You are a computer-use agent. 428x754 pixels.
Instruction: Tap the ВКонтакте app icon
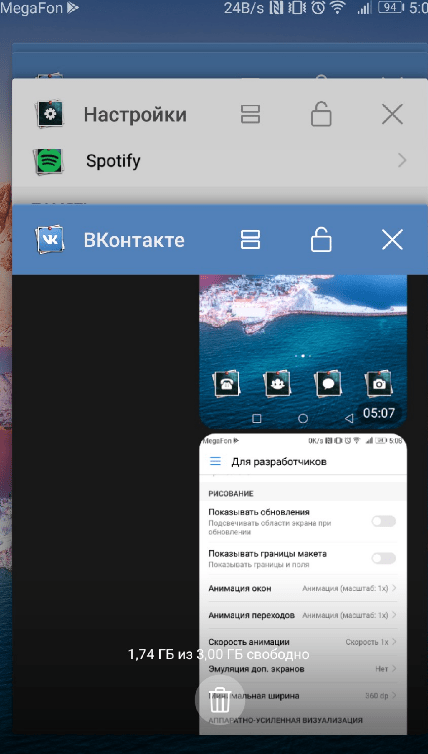[50, 239]
